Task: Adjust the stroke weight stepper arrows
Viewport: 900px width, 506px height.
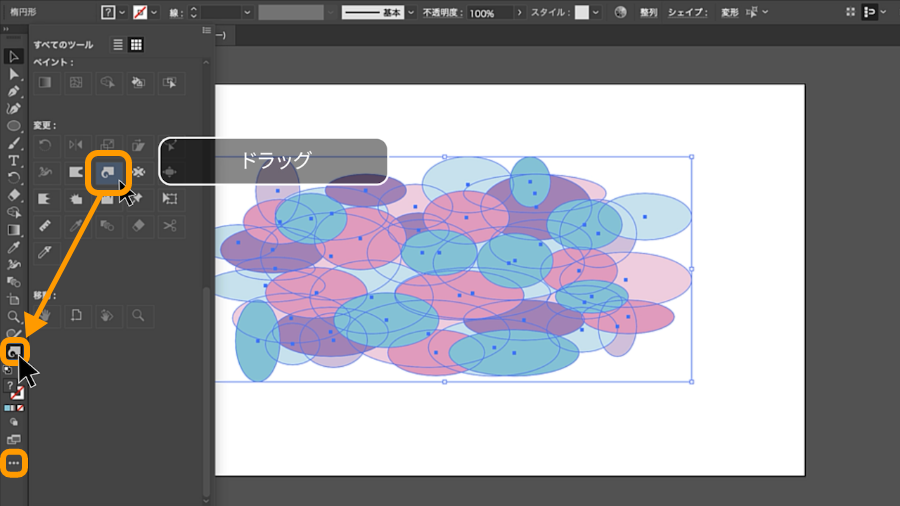Action: [x=193, y=12]
